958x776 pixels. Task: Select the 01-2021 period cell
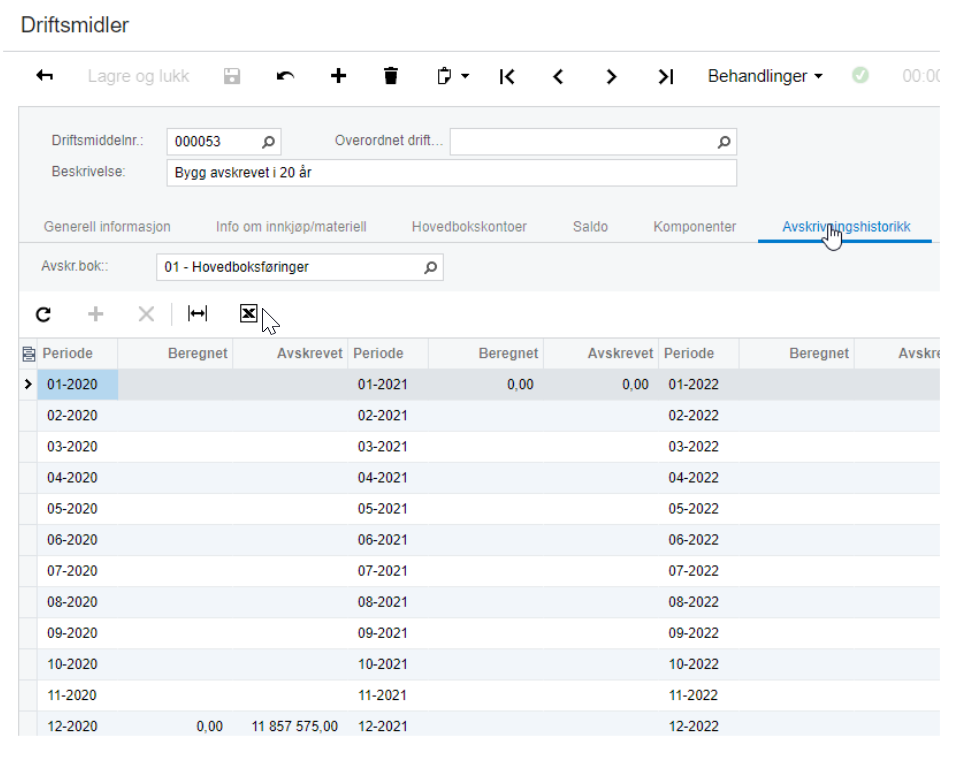click(x=388, y=384)
